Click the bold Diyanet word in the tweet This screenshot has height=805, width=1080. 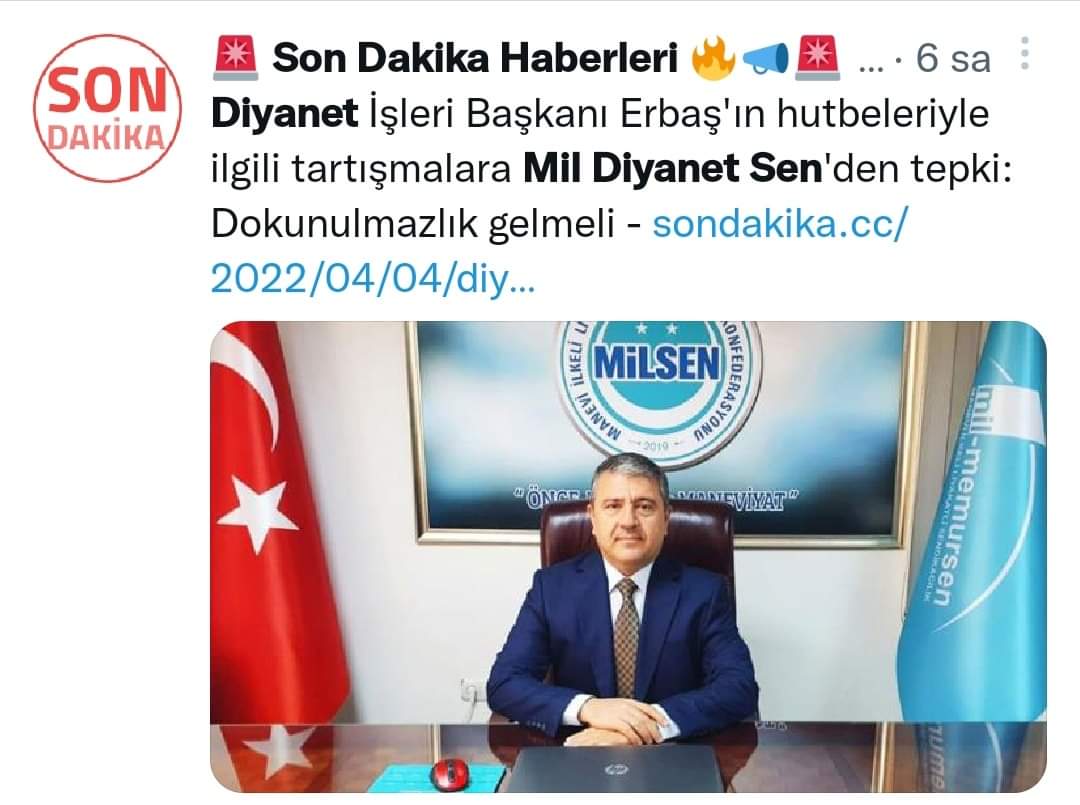284,114
